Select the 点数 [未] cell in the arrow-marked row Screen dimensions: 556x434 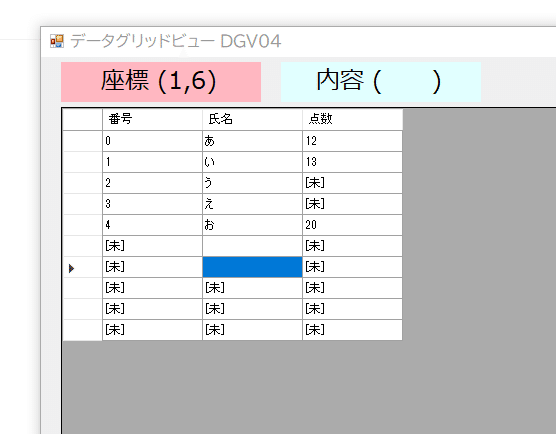coord(352,267)
